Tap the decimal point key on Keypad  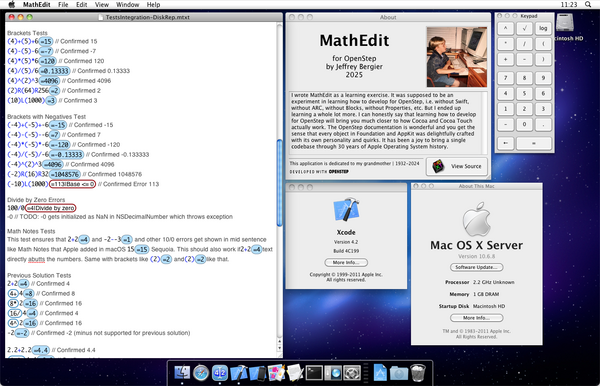(543, 124)
